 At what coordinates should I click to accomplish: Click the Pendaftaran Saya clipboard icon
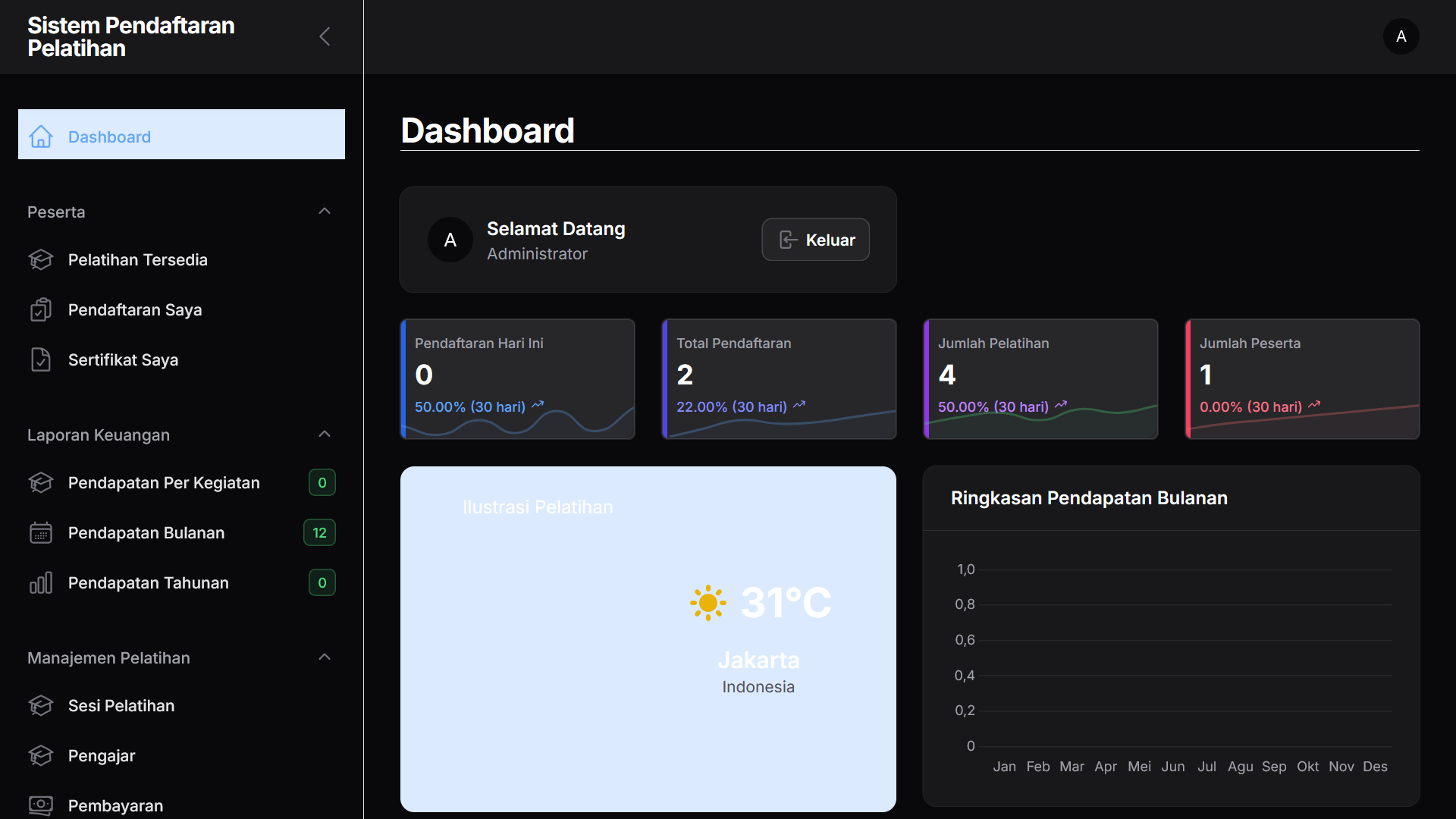click(x=41, y=309)
